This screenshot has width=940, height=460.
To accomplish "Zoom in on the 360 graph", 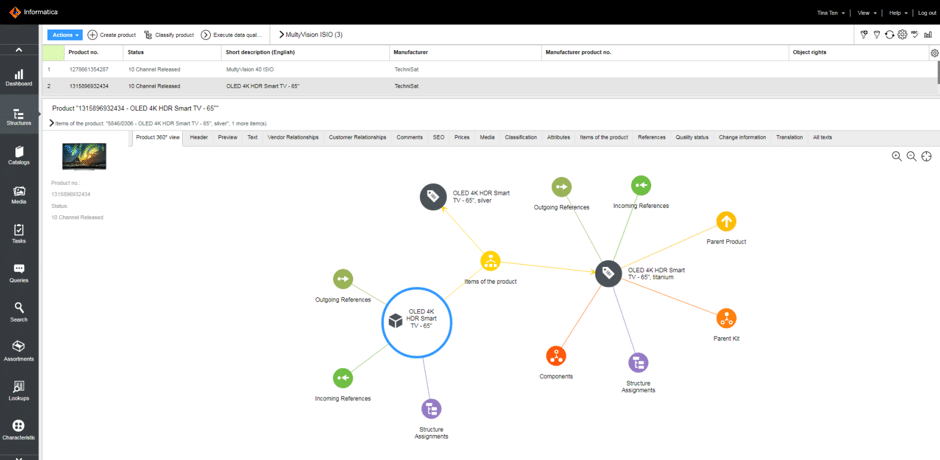I will coord(897,156).
